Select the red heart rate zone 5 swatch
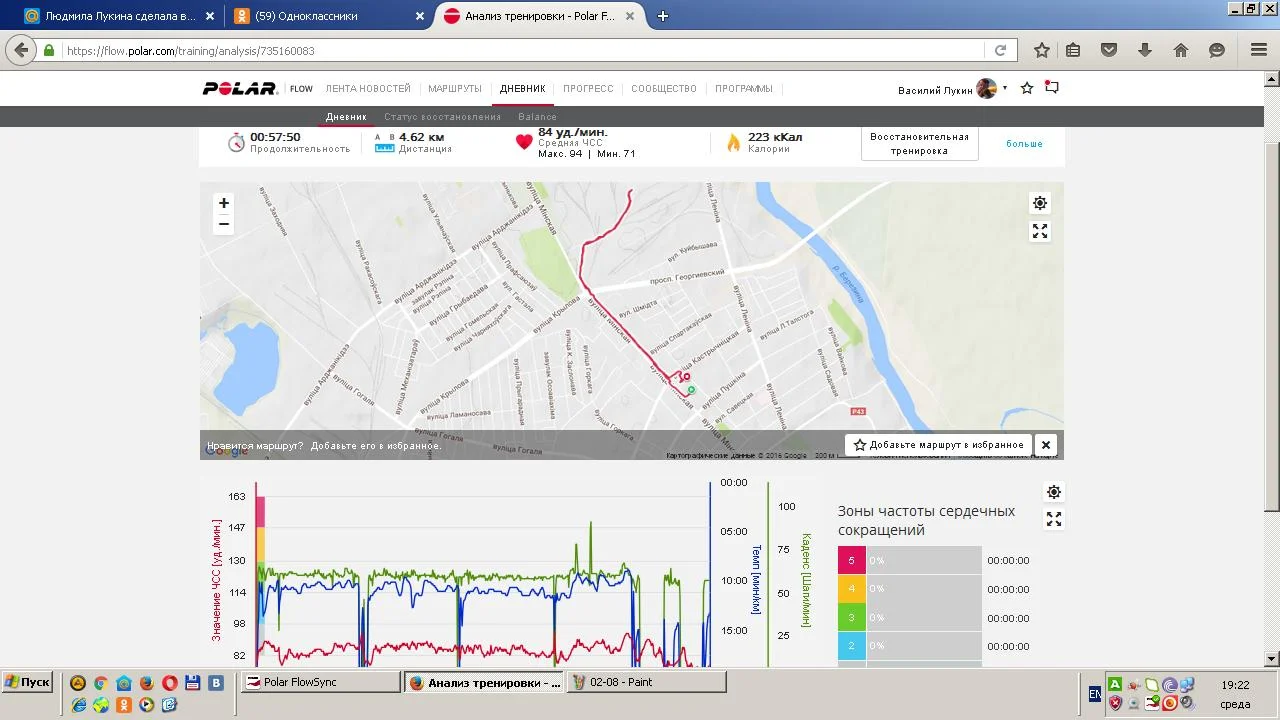Screen dimensions: 1280x720 (x=851, y=560)
